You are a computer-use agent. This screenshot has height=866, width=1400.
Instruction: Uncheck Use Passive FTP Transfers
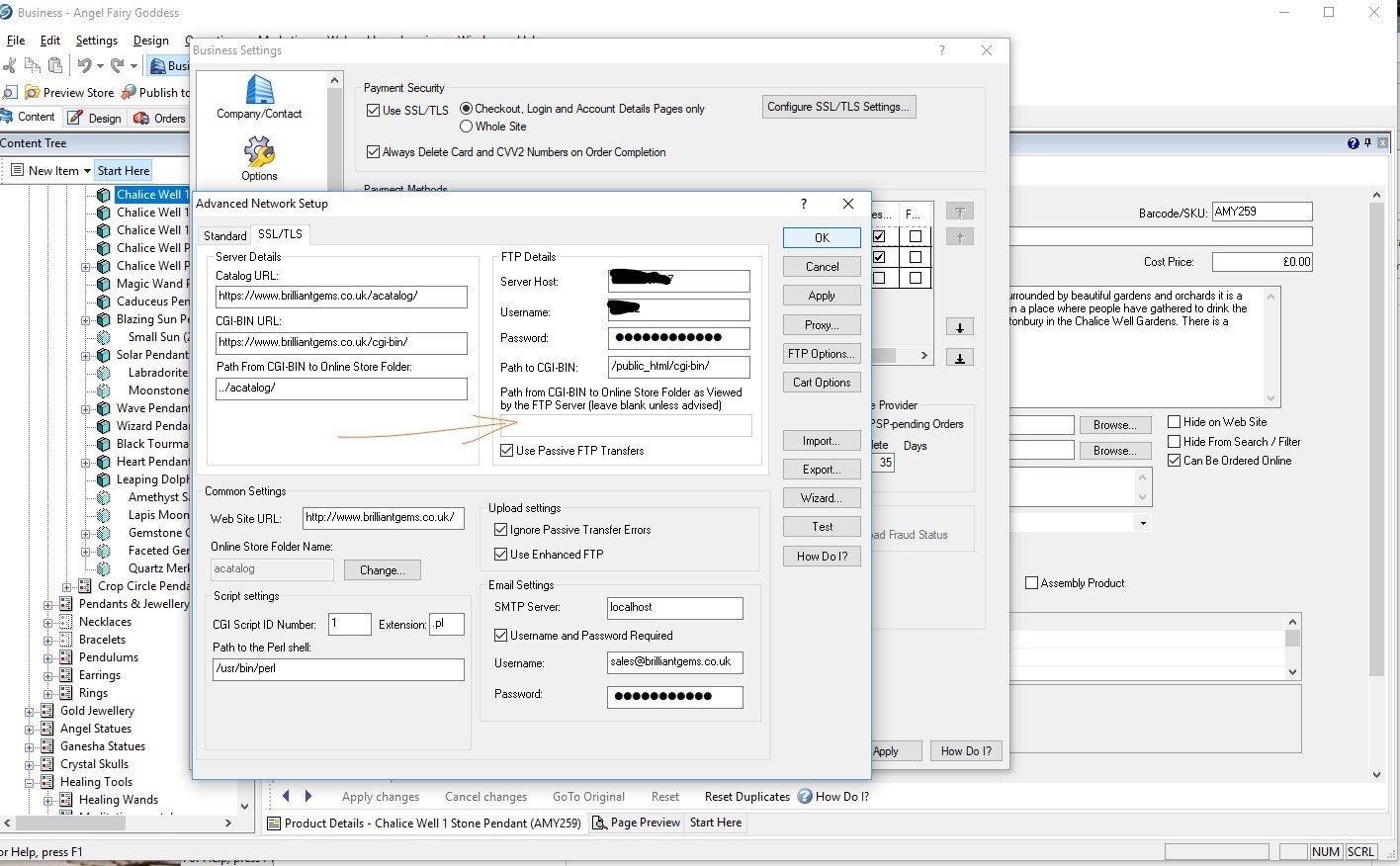(507, 451)
